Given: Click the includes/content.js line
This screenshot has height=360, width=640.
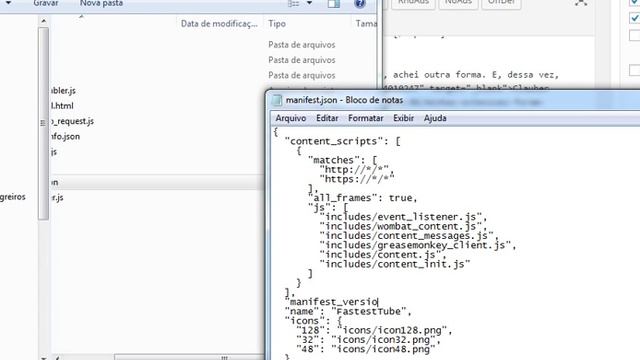Looking at the screenshot, I should (383, 255).
